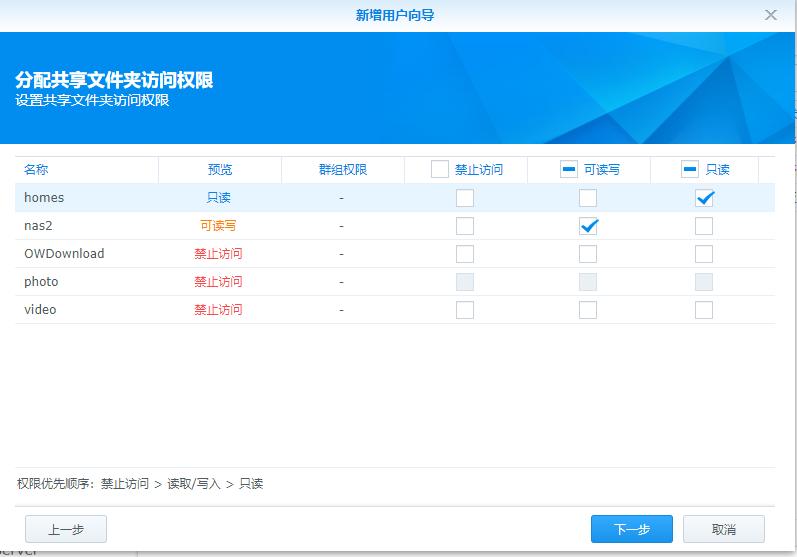Select the nas2 folder name
The width and height of the screenshot is (797, 557).
(38, 226)
